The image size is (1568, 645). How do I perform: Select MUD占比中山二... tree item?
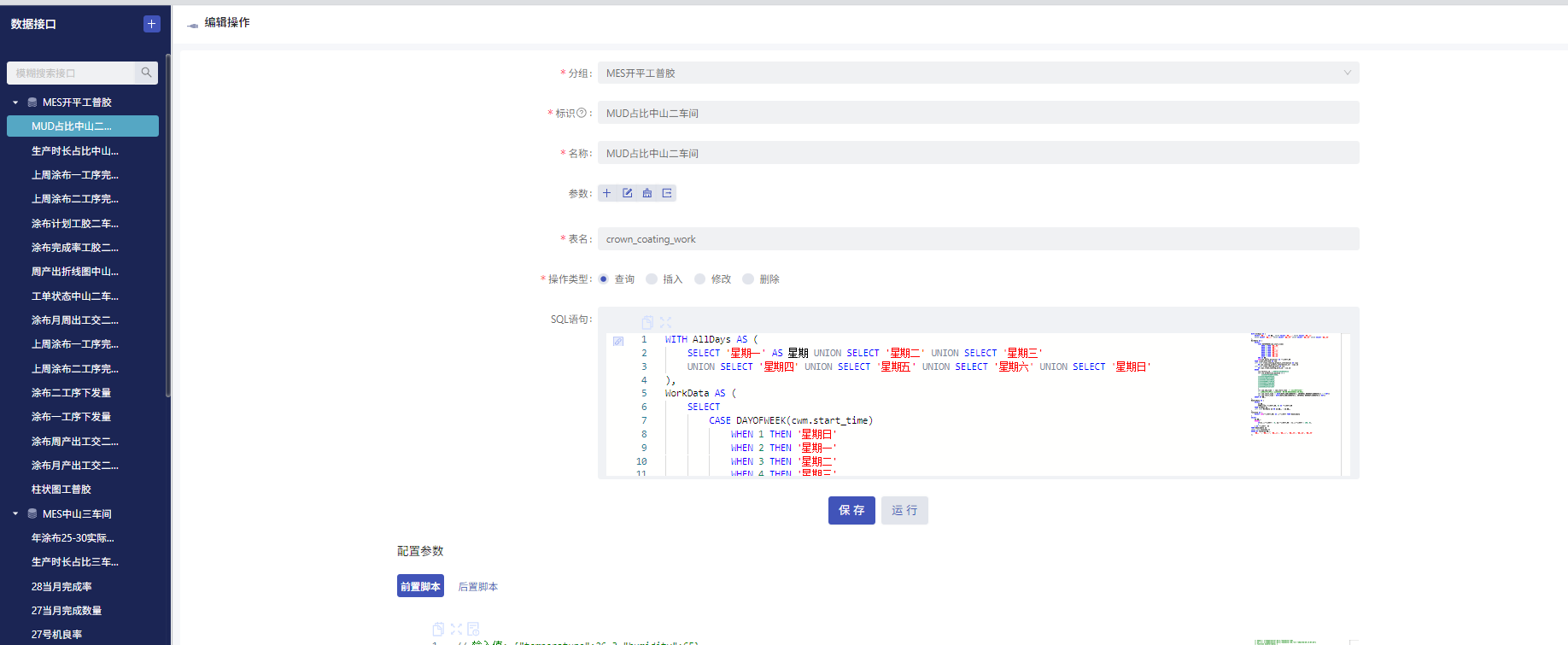pyautogui.click(x=83, y=126)
